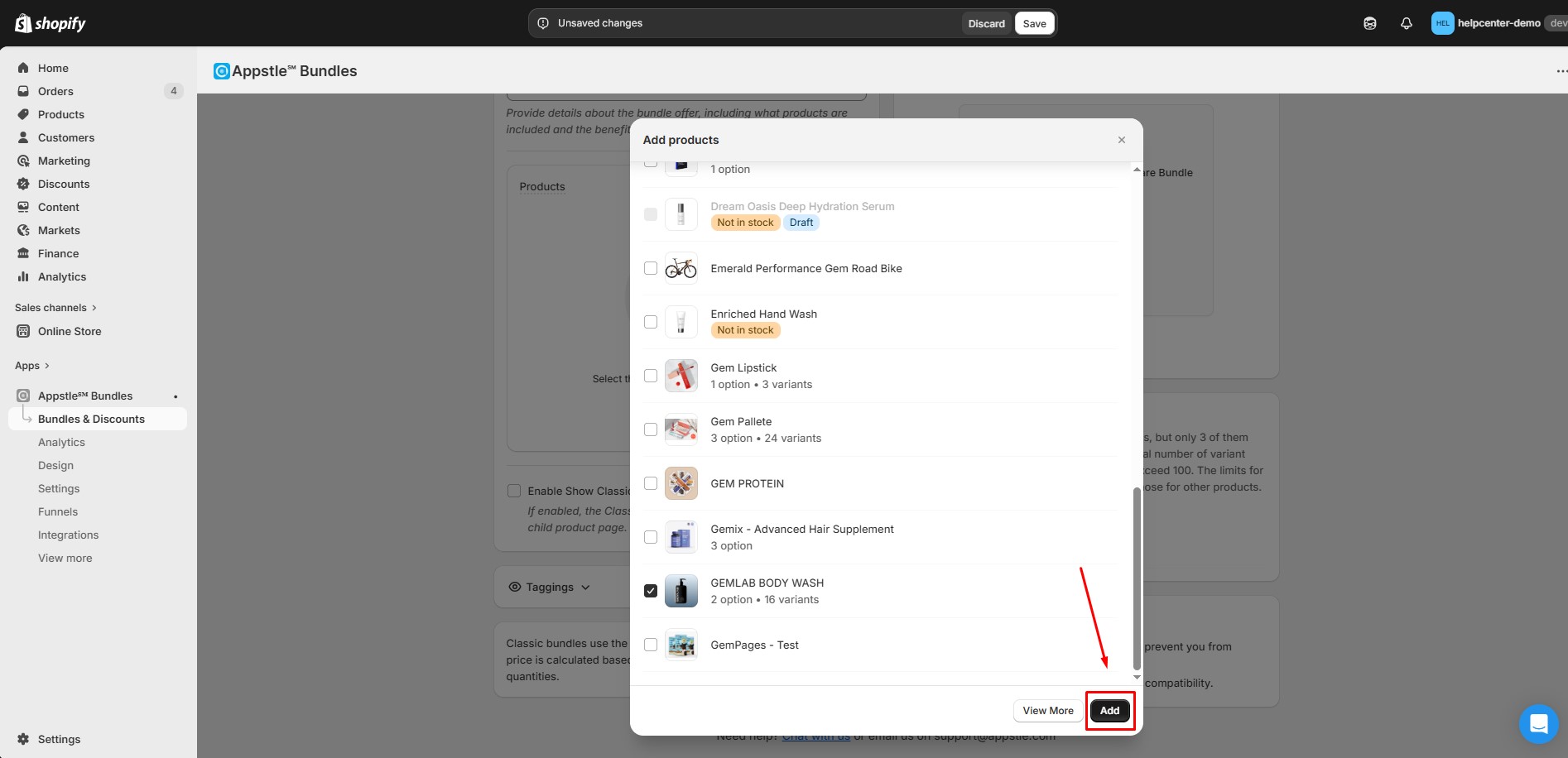
Task: Open the chat support bubble icon
Action: coord(1538,724)
